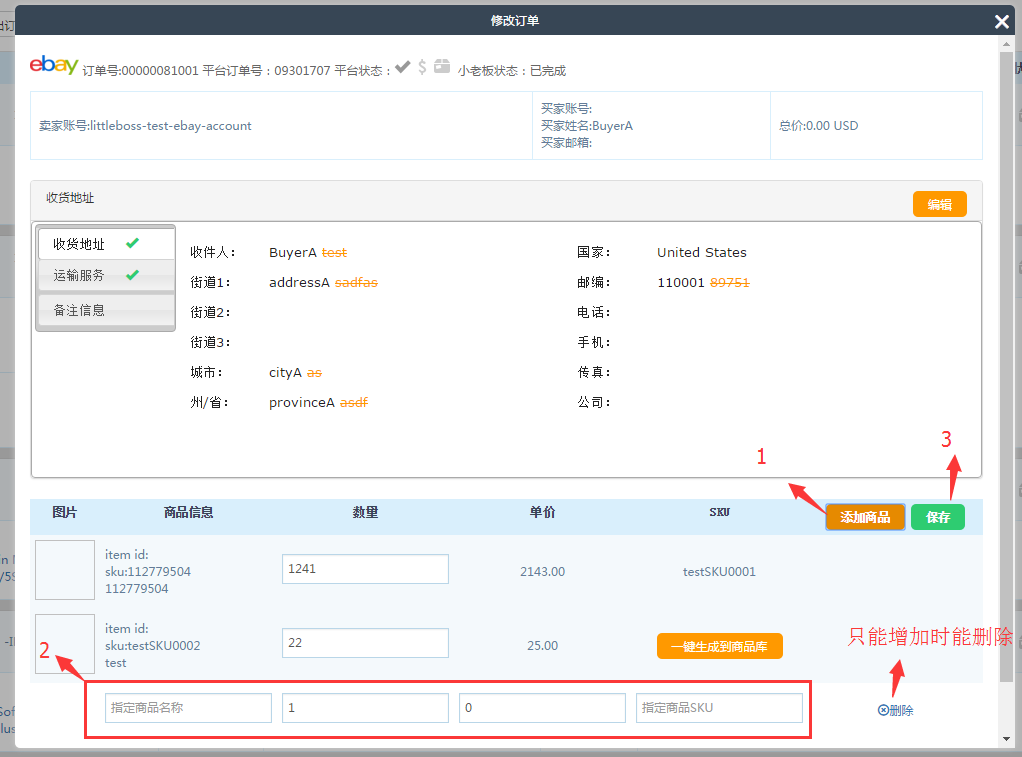
Task: Click the 添加商品 button
Action: click(865, 517)
